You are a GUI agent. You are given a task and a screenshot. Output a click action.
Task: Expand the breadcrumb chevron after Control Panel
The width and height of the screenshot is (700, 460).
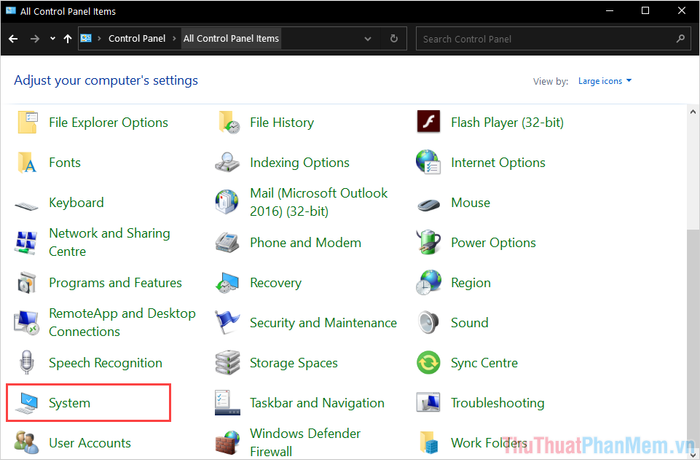pos(175,39)
